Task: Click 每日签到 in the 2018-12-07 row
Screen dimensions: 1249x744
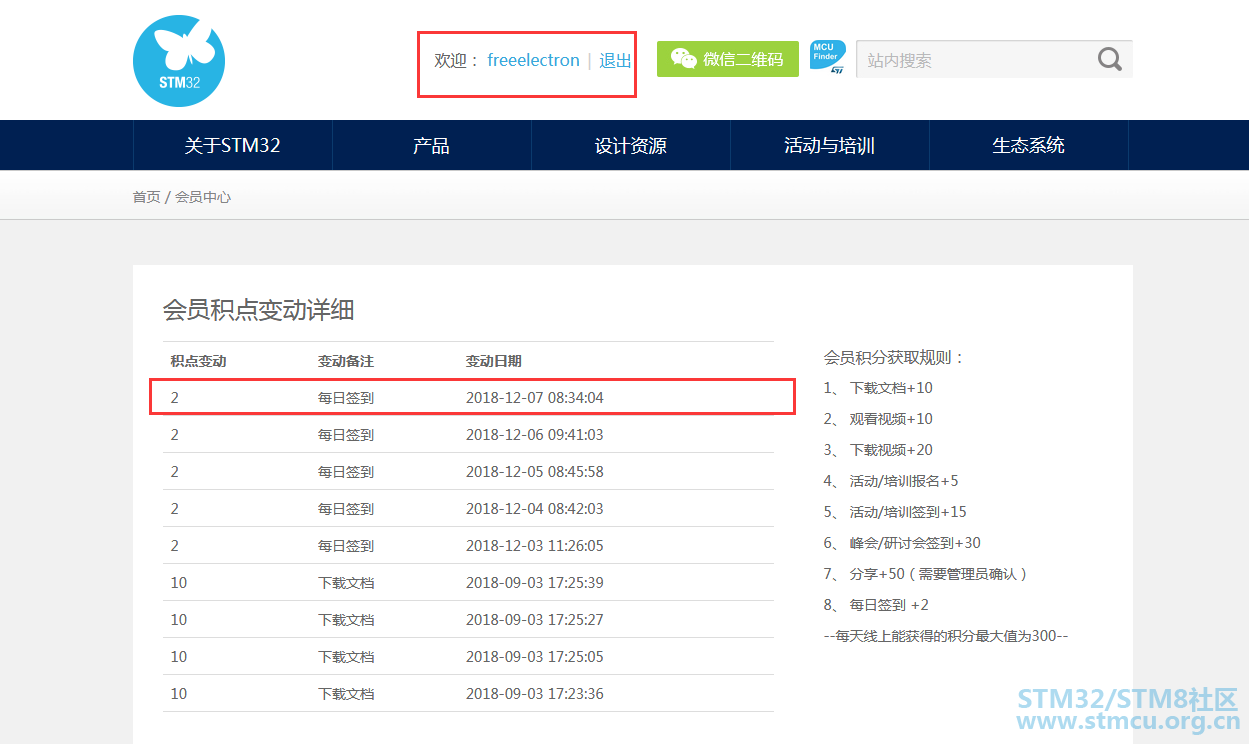Action: (346, 398)
